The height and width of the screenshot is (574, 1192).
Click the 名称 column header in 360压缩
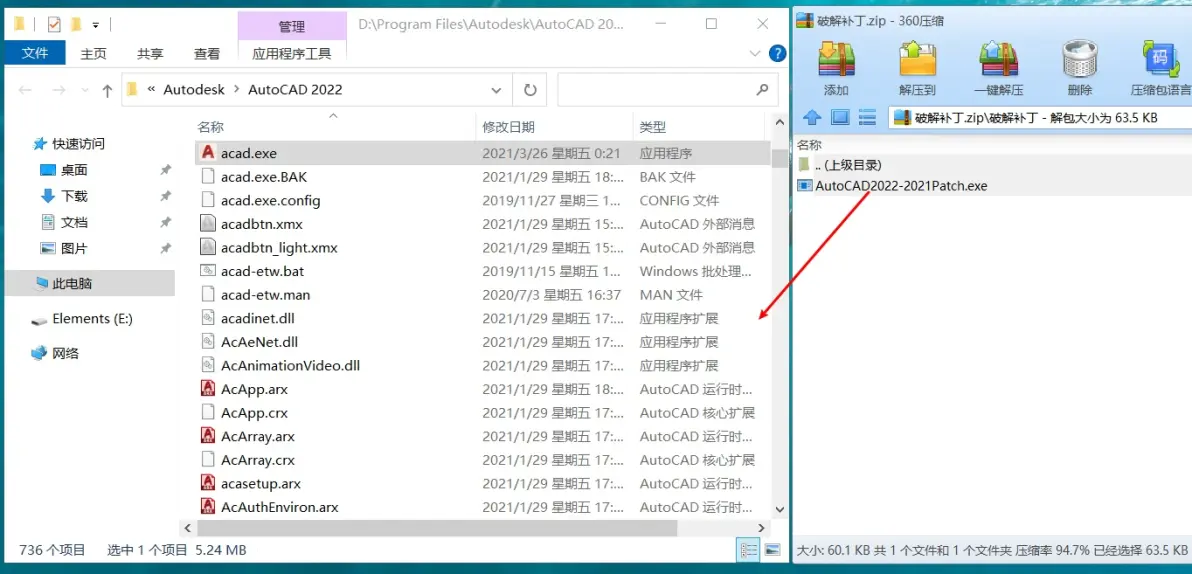[808, 144]
